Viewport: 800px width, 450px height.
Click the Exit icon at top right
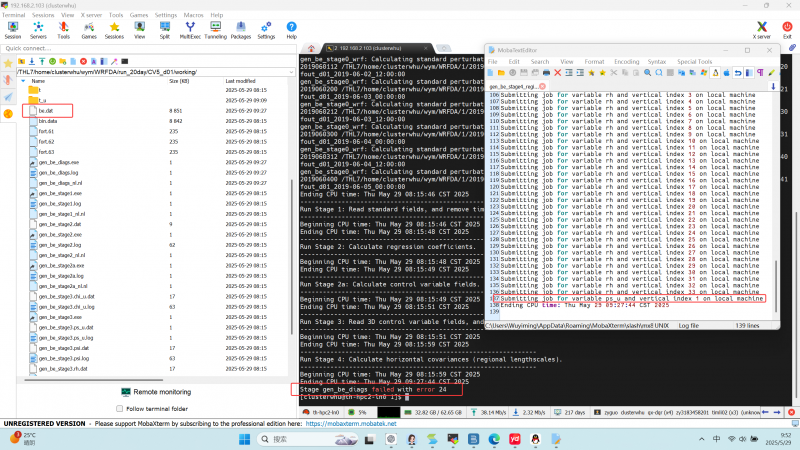(787, 29)
